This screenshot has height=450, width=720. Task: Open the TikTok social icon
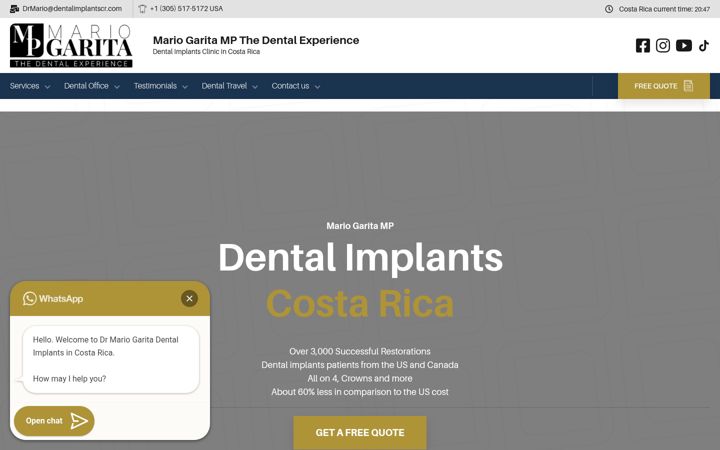click(x=704, y=45)
